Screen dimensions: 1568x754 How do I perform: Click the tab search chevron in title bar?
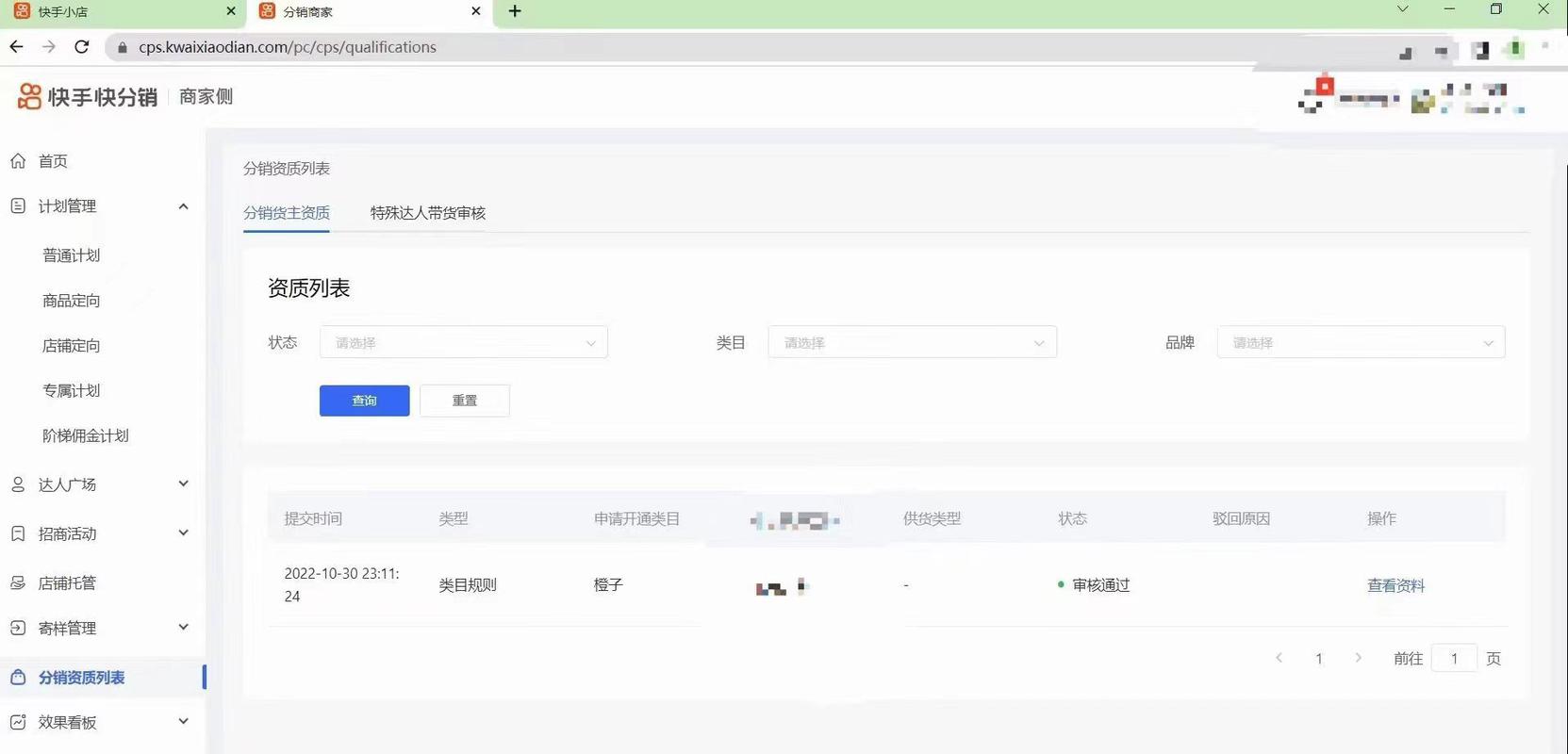(x=1402, y=9)
